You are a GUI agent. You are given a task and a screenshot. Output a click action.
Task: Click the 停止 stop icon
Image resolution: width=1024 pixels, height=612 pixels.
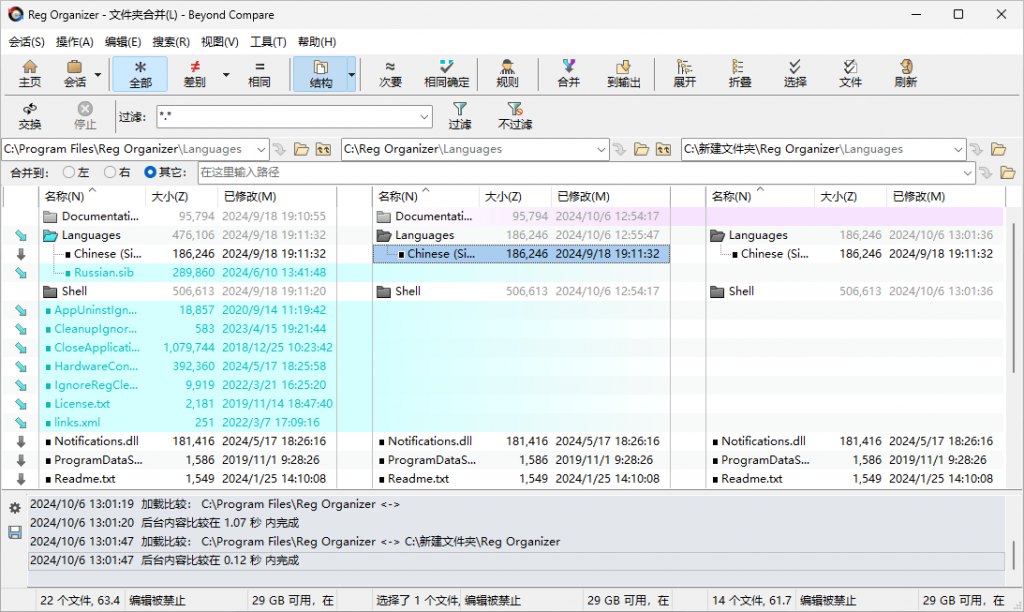pos(85,116)
